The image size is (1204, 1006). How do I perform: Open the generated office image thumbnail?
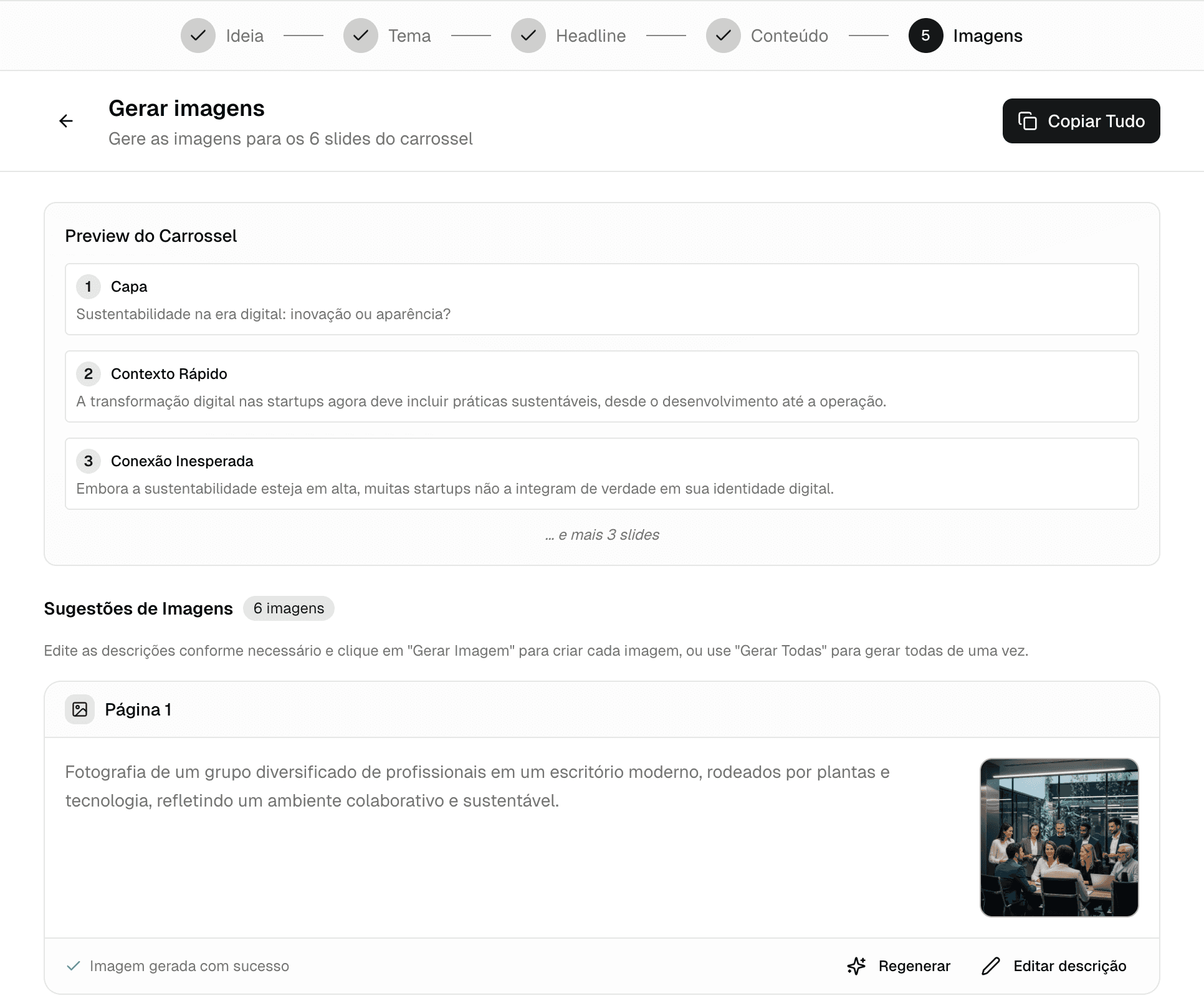[1059, 837]
